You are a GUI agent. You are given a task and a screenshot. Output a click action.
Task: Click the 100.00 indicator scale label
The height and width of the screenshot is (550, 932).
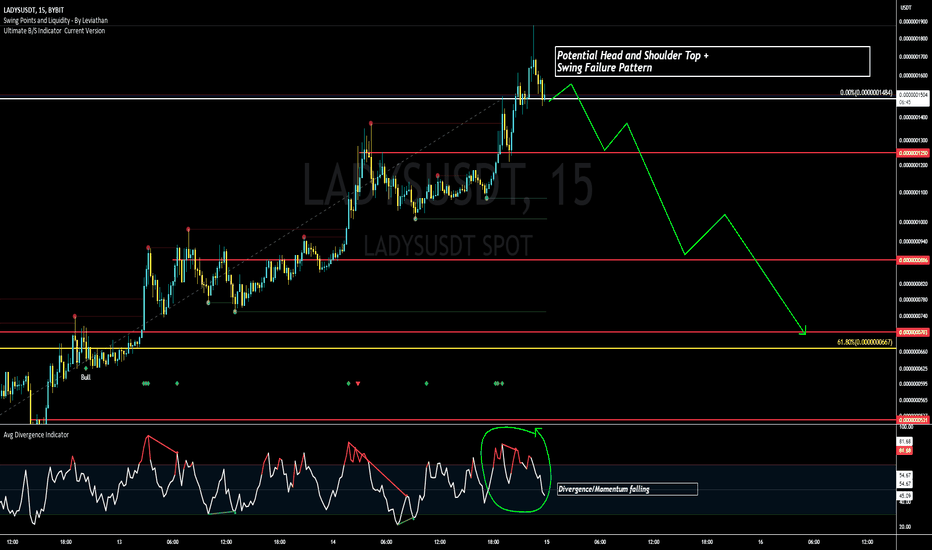(906, 427)
